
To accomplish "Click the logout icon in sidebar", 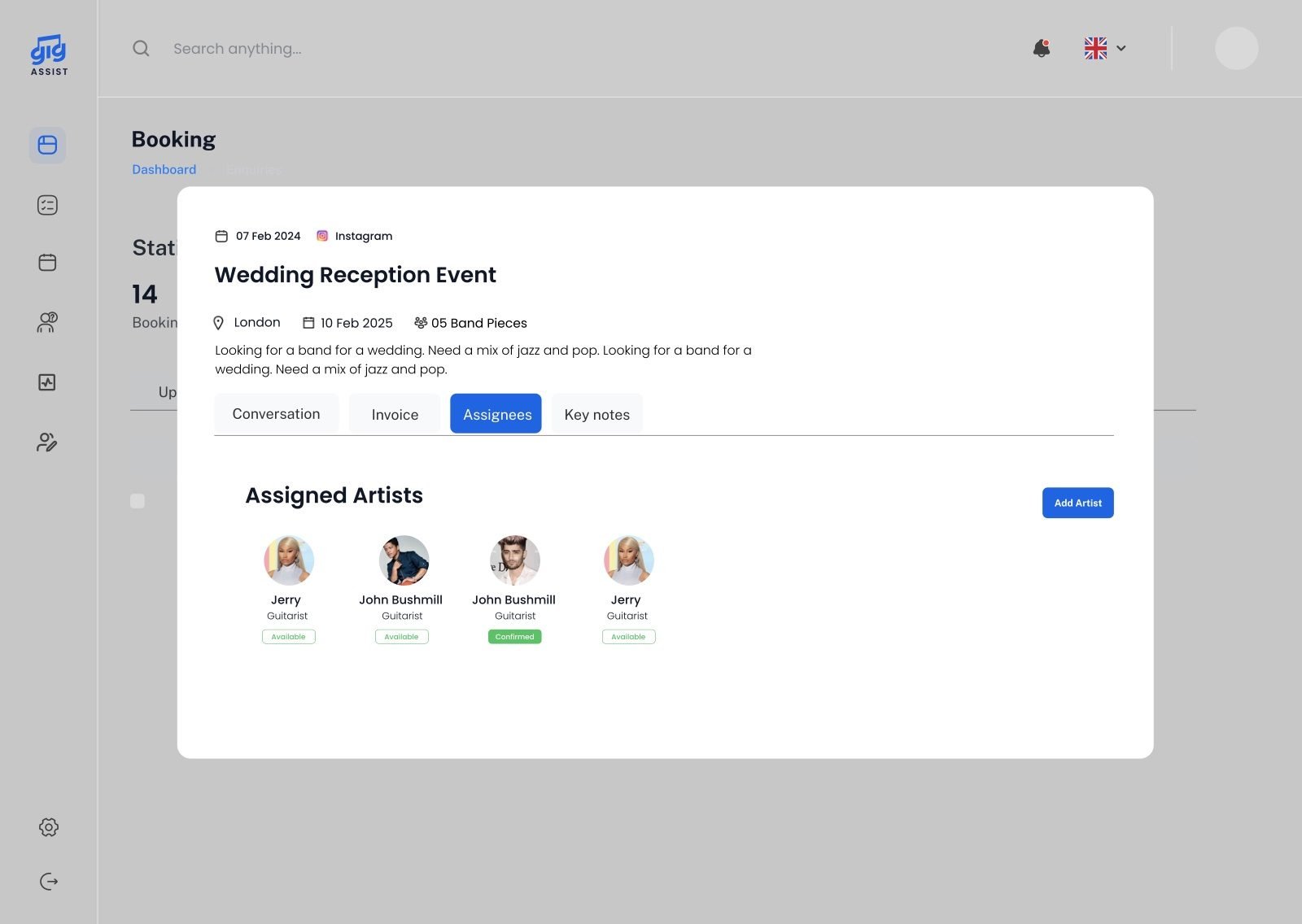I will [49, 882].
